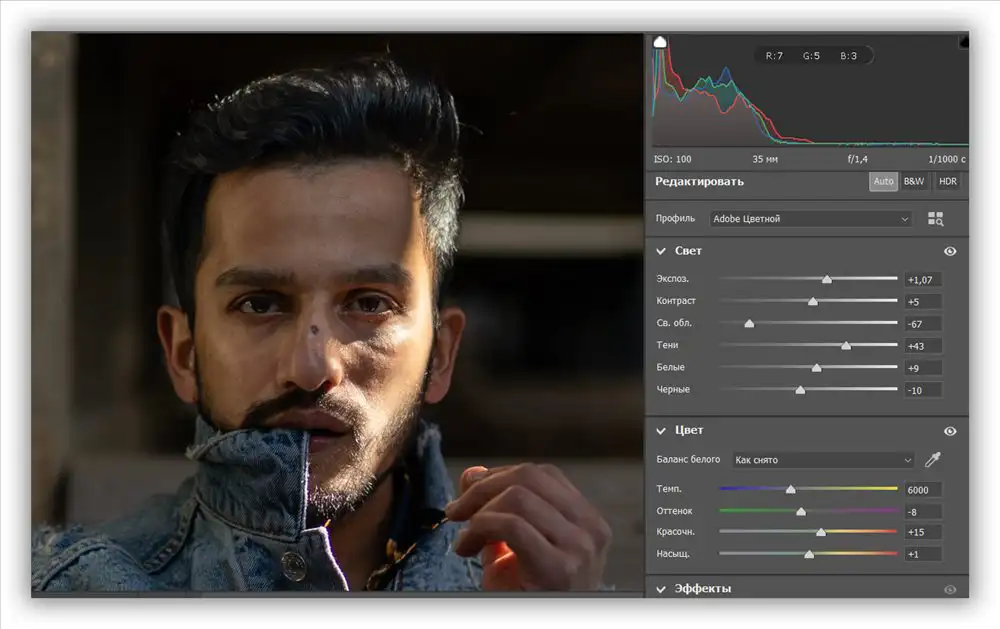Toggle shadow clipping warning on histogram
The height and width of the screenshot is (629, 1000).
(x=658, y=43)
